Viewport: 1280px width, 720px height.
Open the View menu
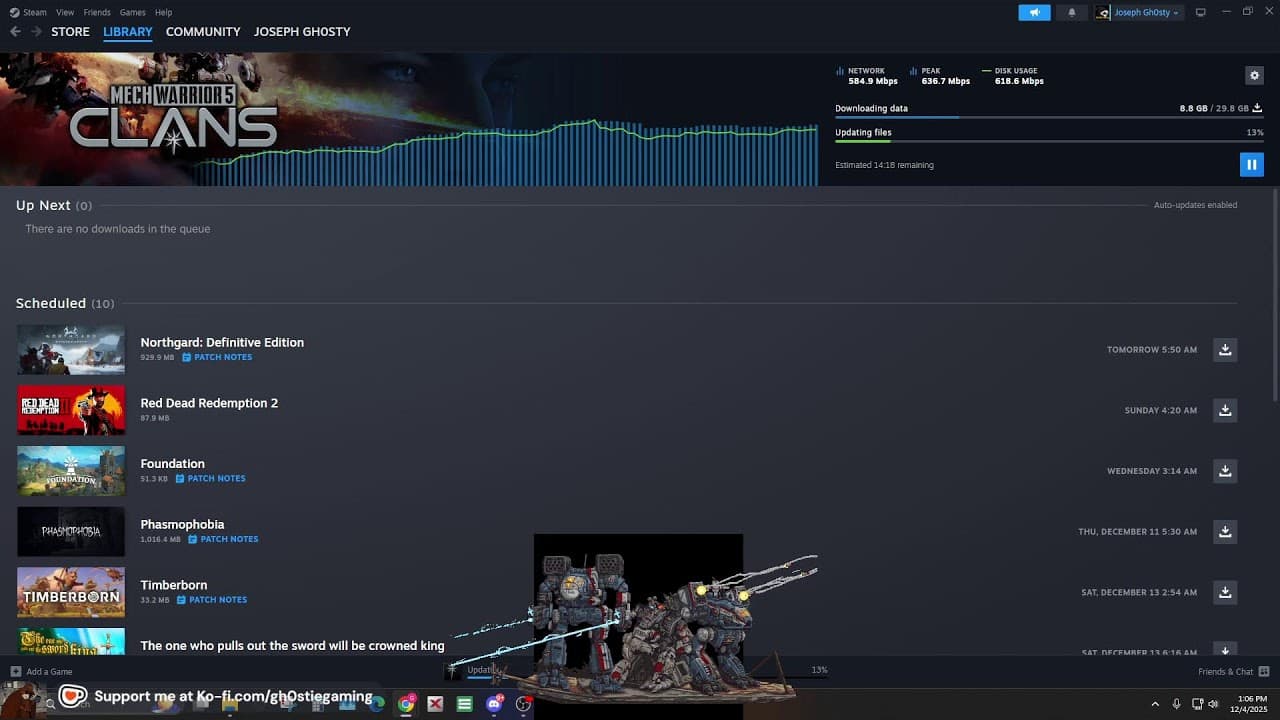tap(65, 12)
